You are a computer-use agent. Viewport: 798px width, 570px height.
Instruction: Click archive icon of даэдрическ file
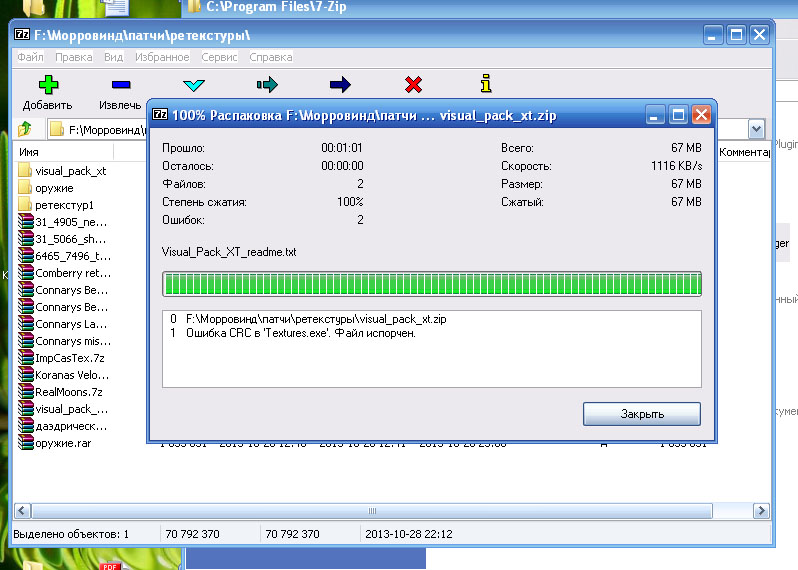[25, 425]
